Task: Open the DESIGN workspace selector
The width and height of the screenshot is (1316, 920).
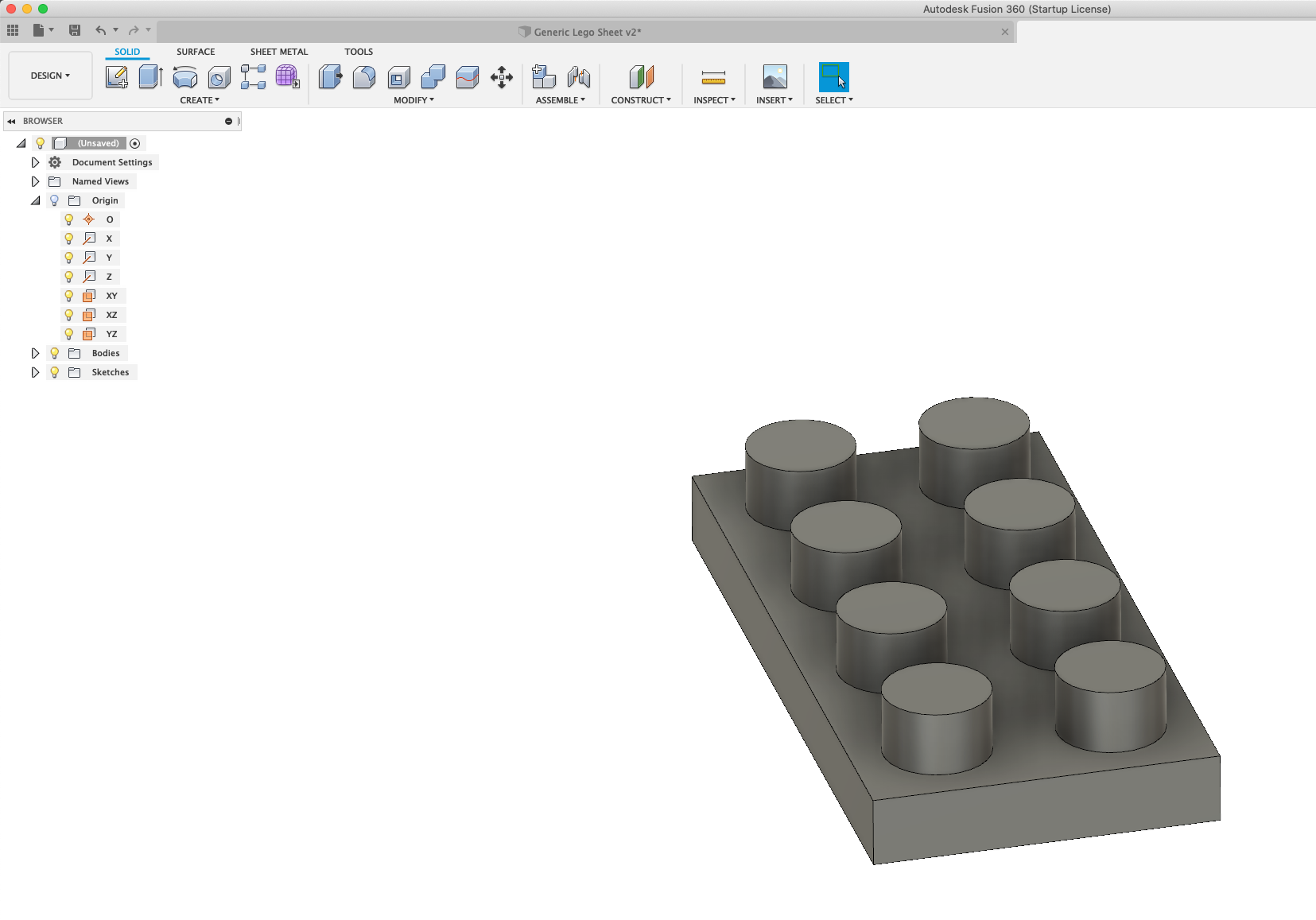Action: coord(50,75)
